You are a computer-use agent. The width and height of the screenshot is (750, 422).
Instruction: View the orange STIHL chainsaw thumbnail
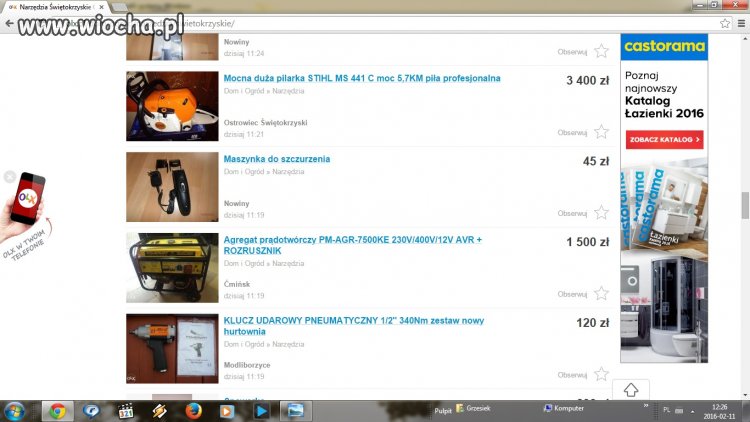(x=172, y=106)
